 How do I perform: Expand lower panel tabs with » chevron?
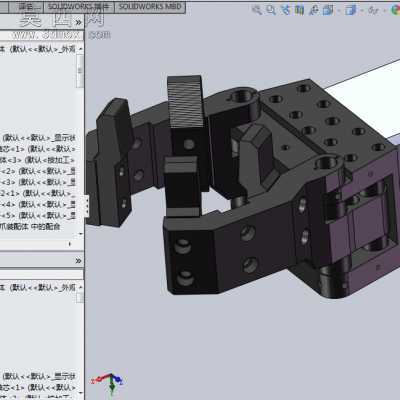tap(78, 261)
